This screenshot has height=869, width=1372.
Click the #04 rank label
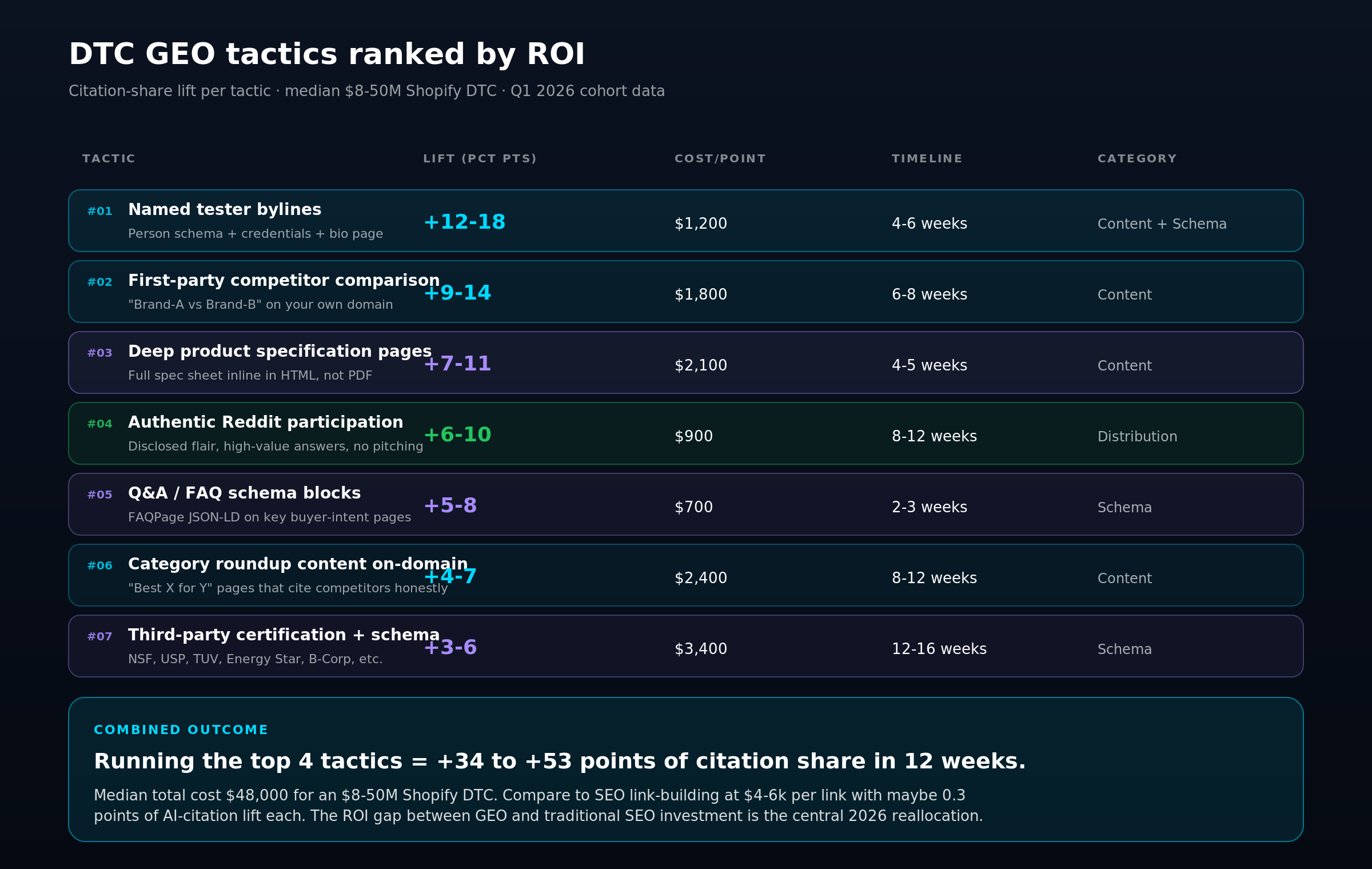pos(99,424)
